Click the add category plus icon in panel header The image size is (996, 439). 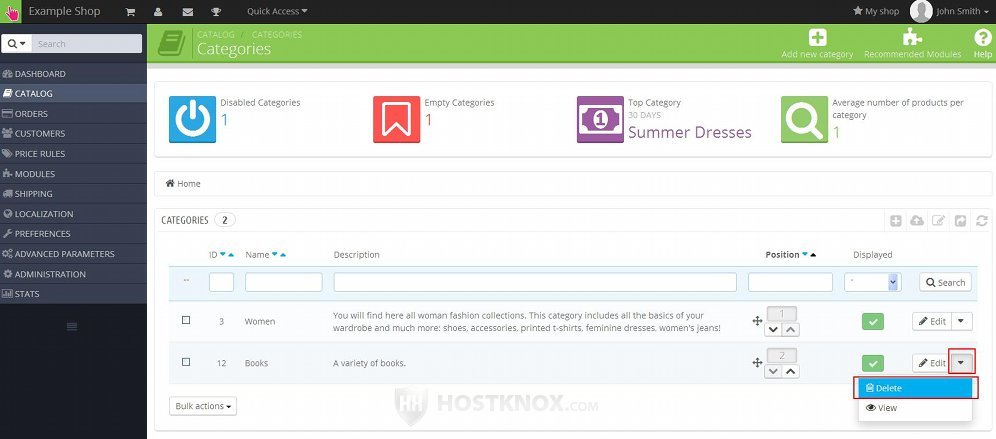tap(896, 221)
